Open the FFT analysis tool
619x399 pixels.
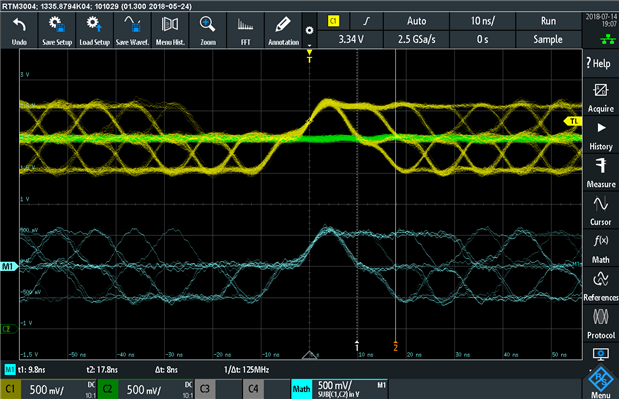tap(245, 31)
